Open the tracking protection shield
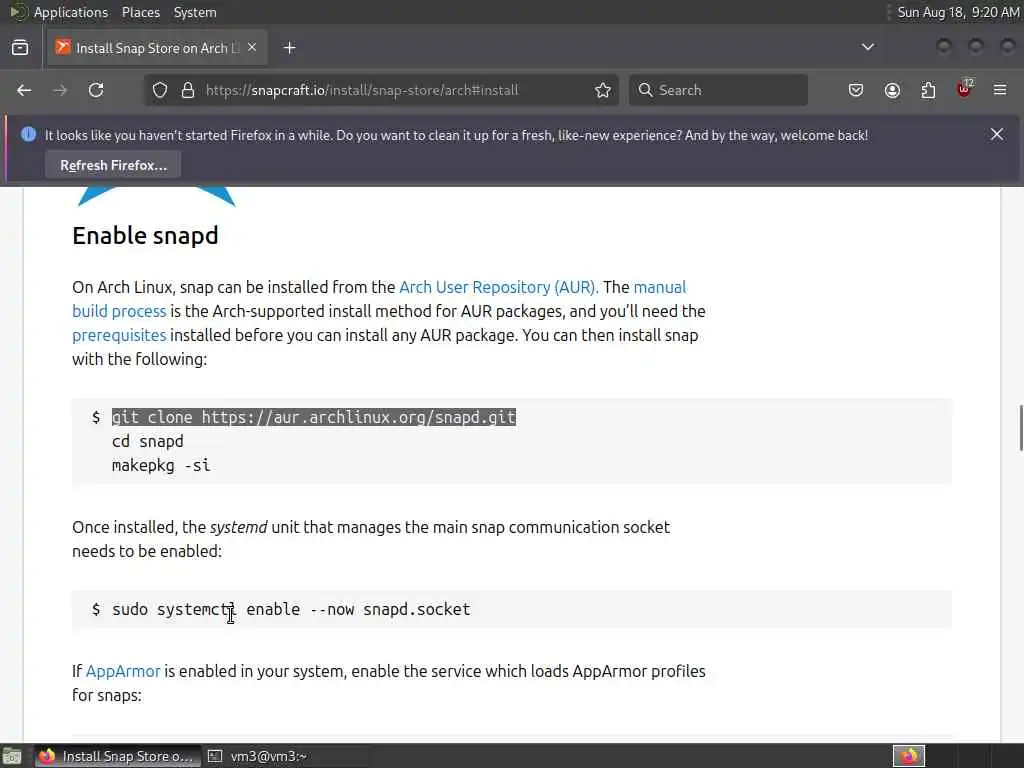This screenshot has height=768, width=1024. click(160, 90)
